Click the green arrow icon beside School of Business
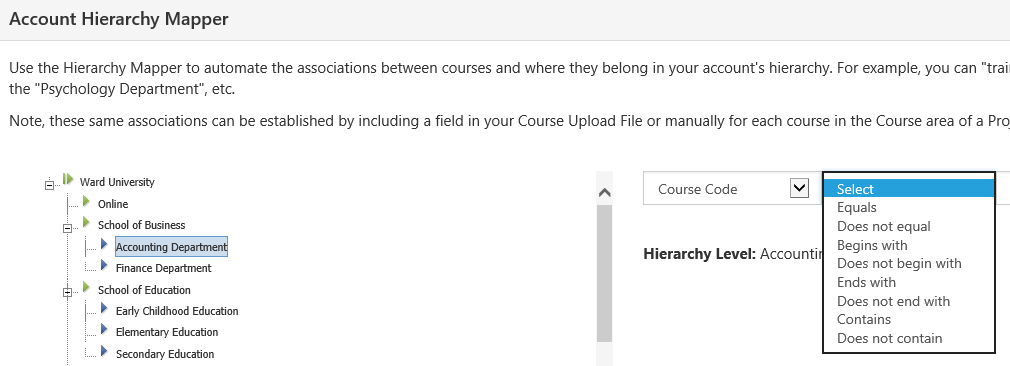This screenshot has width=1010, height=366. [86, 222]
